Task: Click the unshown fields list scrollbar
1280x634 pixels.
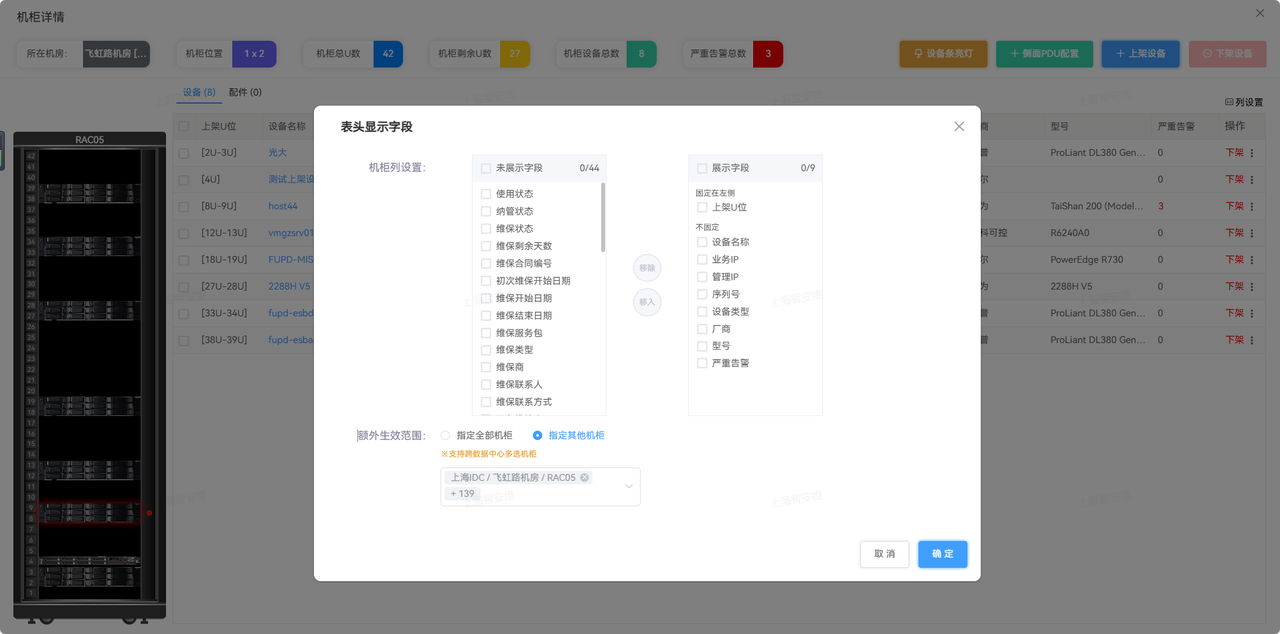Action: (x=603, y=217)
